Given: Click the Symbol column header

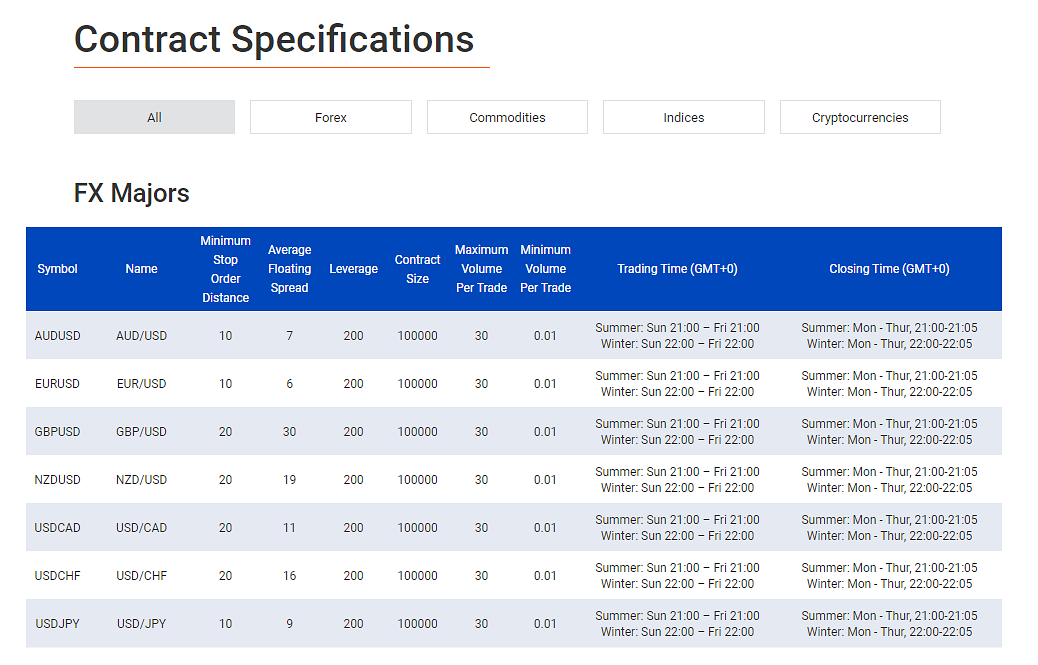Looking at the screenshot, I should click(x=57, y=269).
